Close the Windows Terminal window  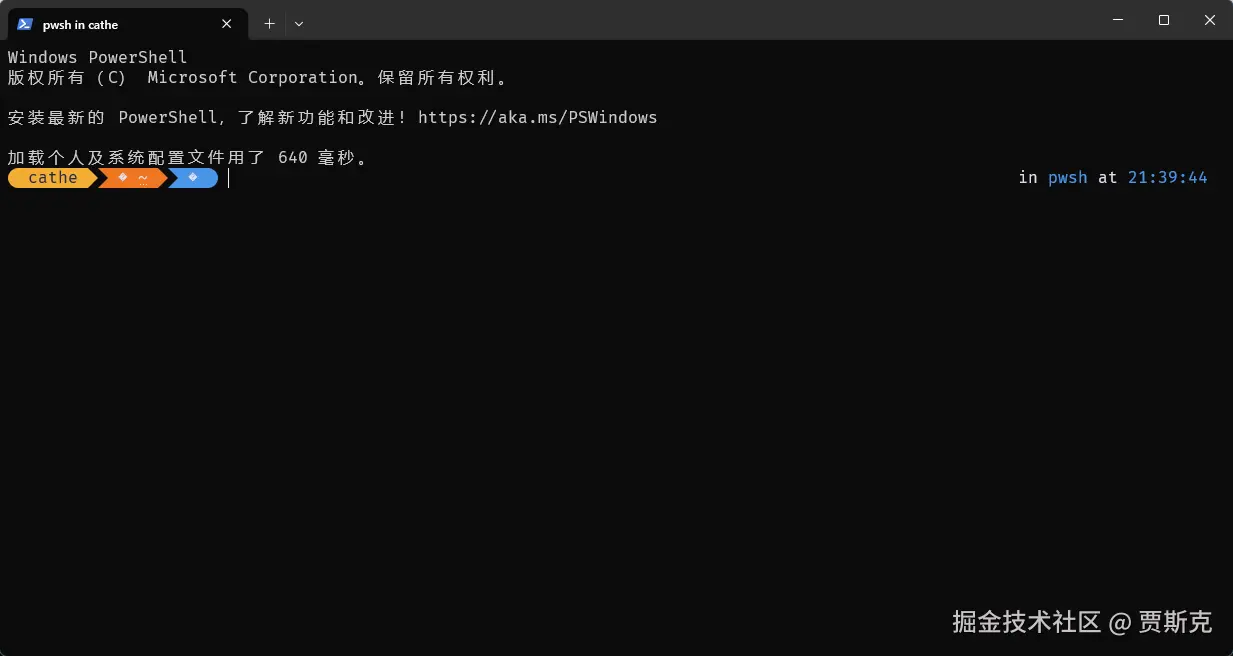click(x=1209, y=20)
